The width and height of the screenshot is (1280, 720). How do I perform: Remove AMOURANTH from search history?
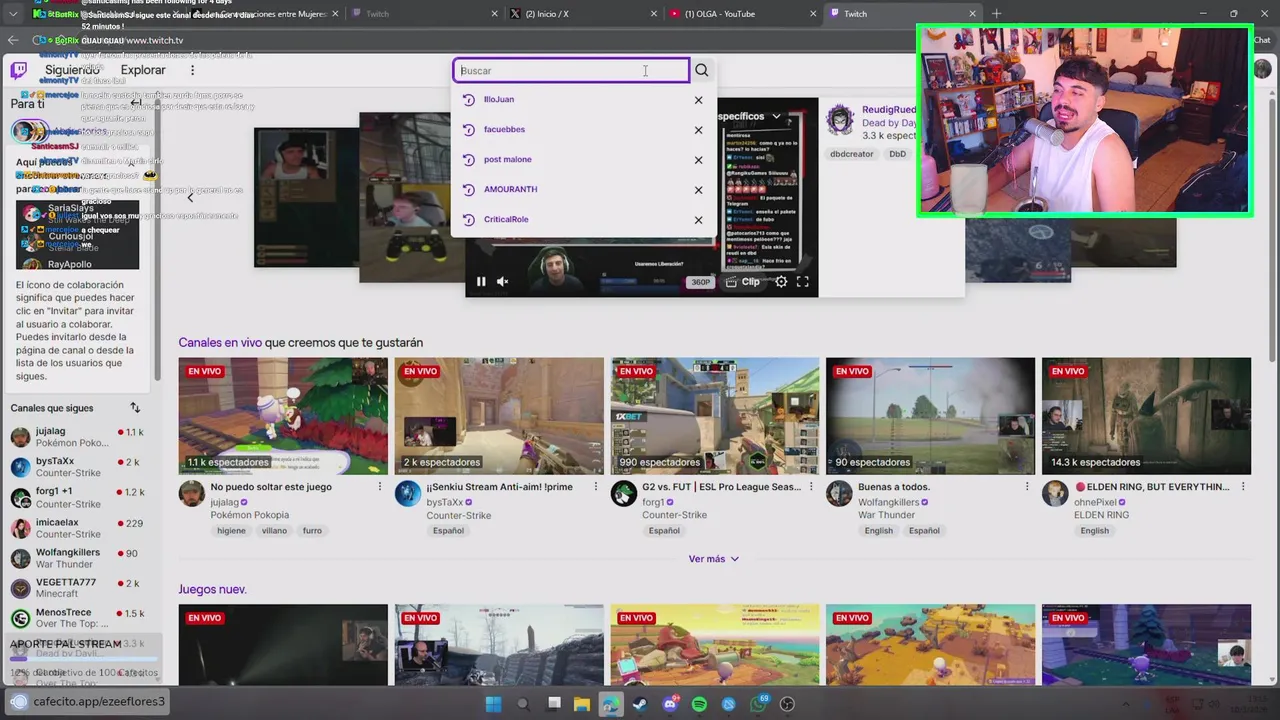698,190
